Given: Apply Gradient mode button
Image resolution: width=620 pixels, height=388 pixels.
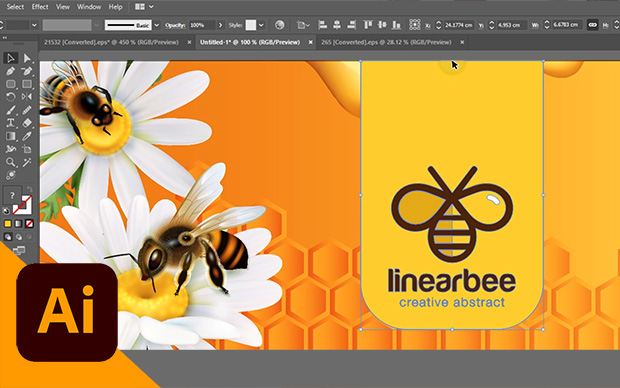Looking at the screenshot, I should click(18, 224).
